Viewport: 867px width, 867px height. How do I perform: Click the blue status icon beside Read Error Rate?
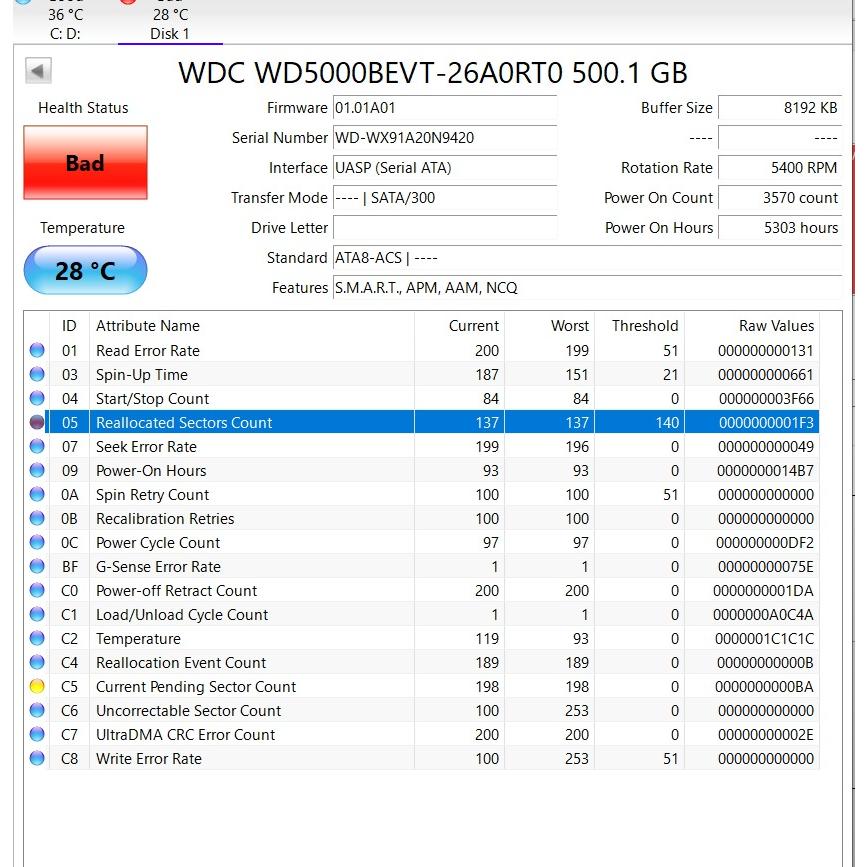(37, 351)
